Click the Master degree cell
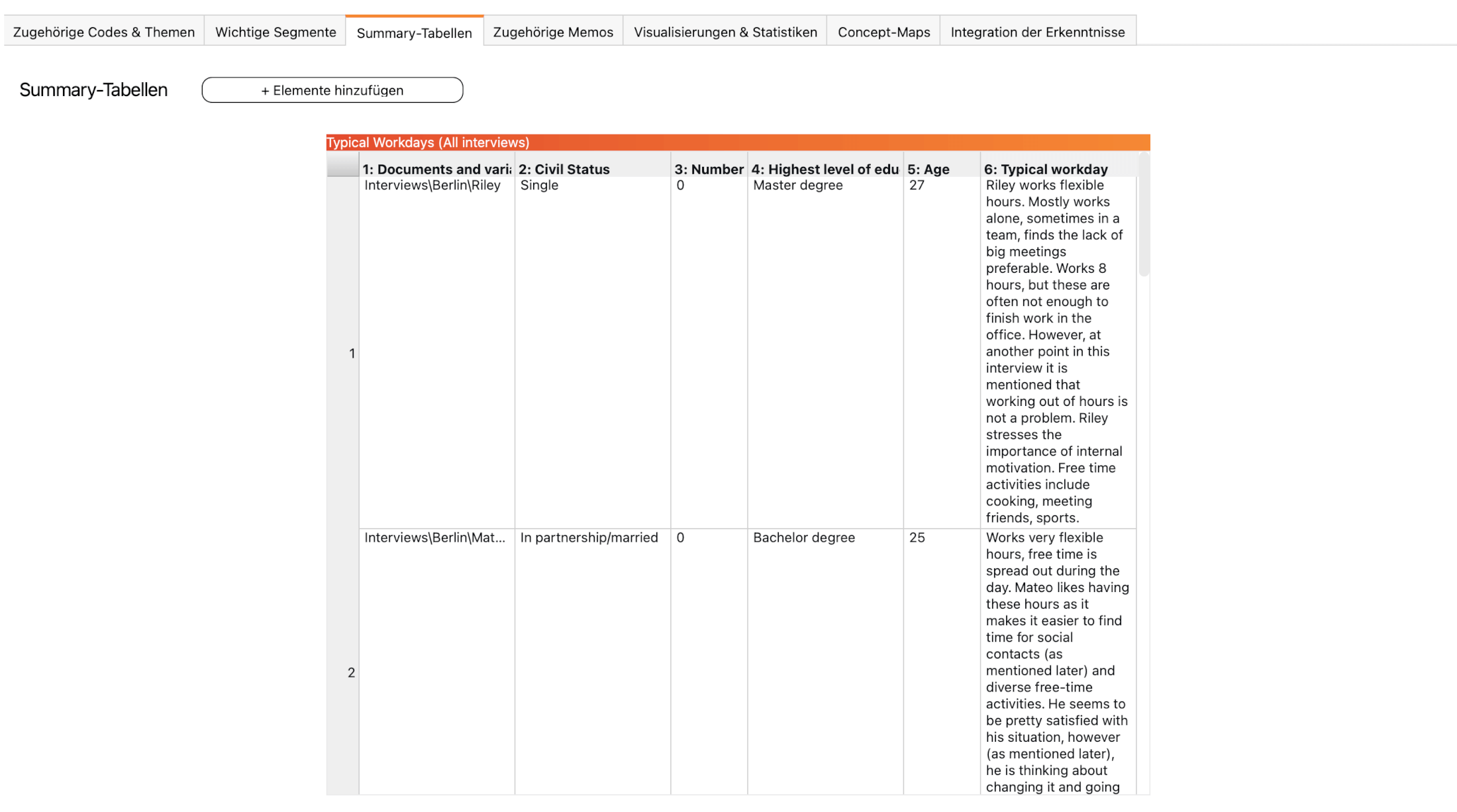Viewport: 1457px width, 812px height. coord(826,352)
